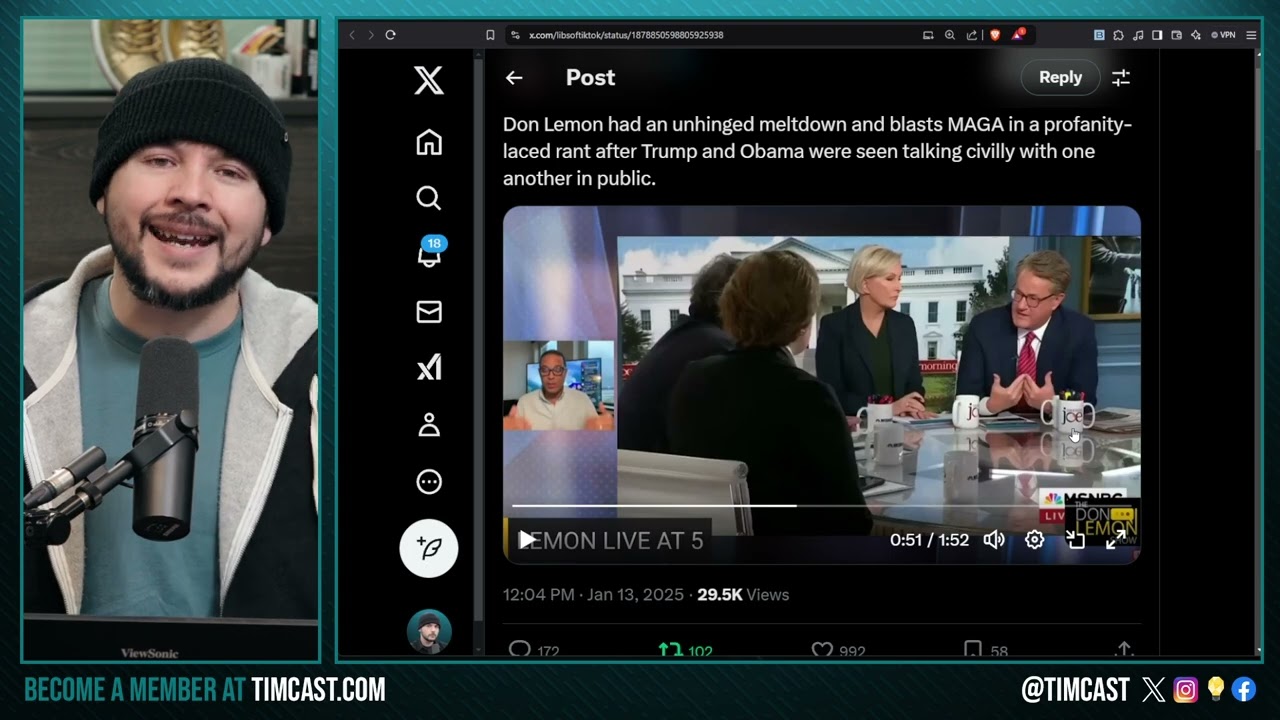Open the More circle menu
Screen dimensions: 1280x720
point(429,482)
